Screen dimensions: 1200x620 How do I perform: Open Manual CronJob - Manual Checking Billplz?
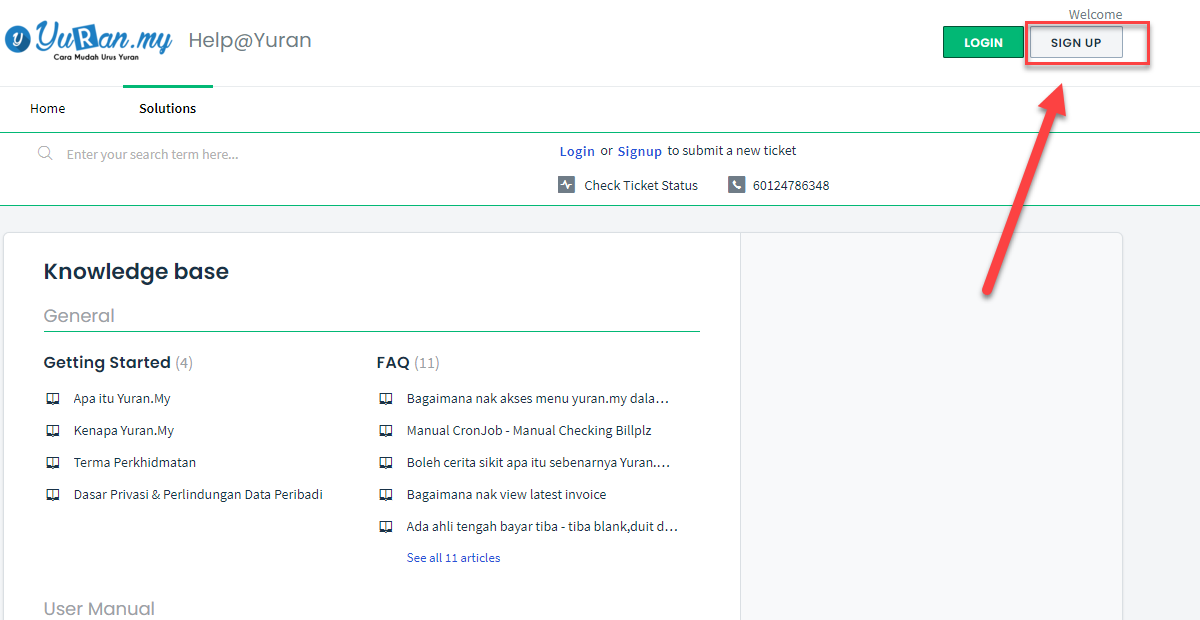(529, 430)
